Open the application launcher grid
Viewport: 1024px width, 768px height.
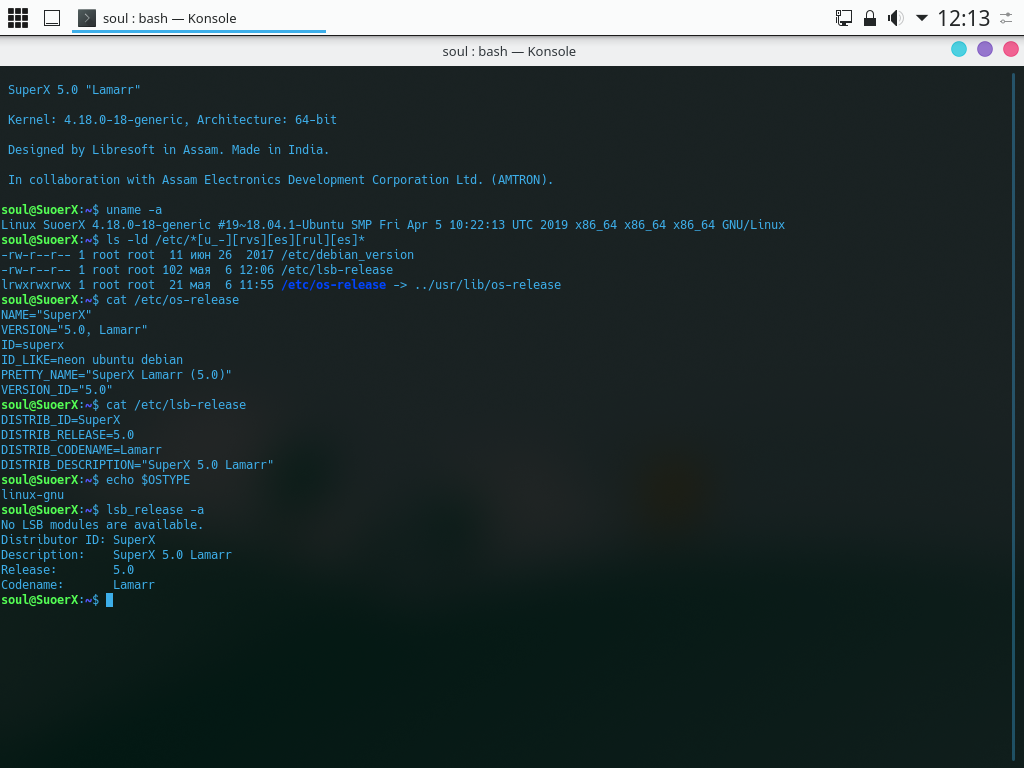coord(18,18)
